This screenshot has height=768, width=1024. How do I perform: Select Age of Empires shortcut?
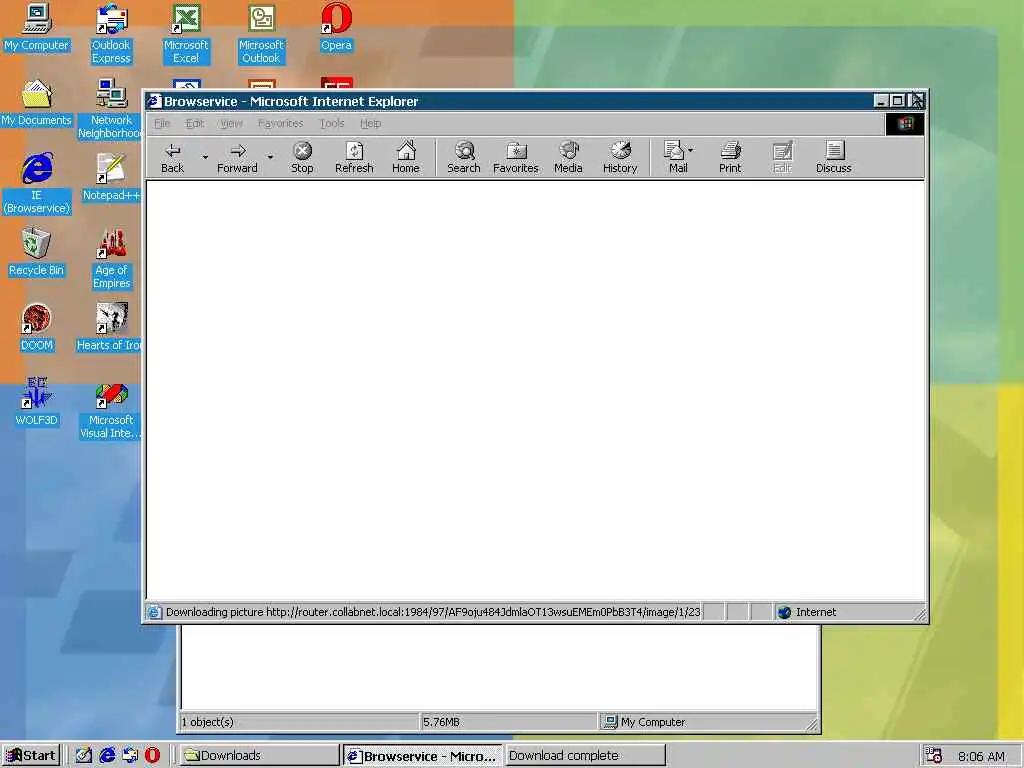tap(111, 259)
